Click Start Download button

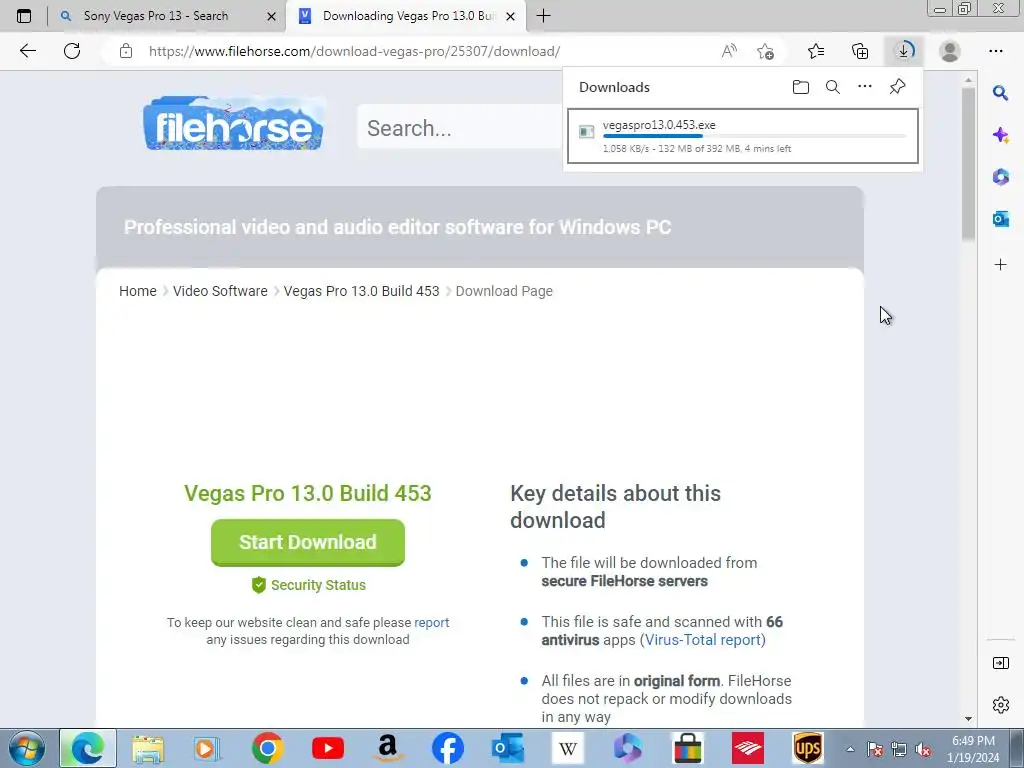tap(308, 542)
